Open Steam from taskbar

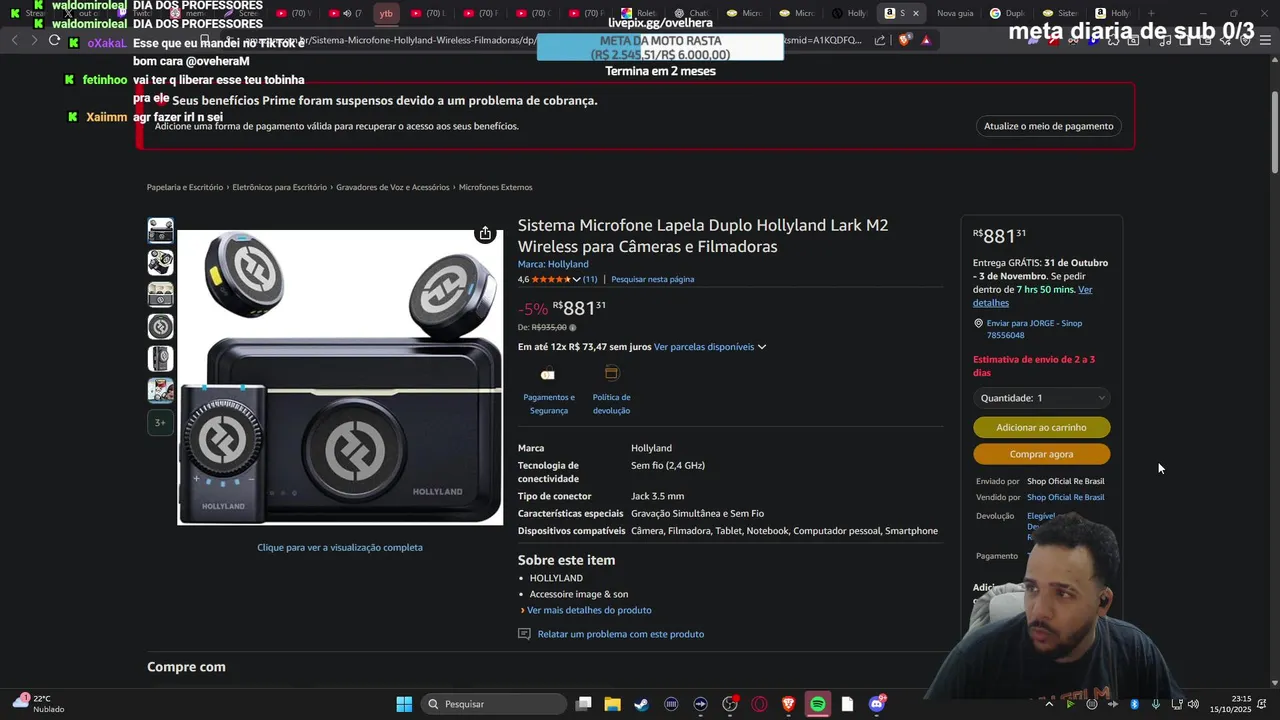coord(641,704)
